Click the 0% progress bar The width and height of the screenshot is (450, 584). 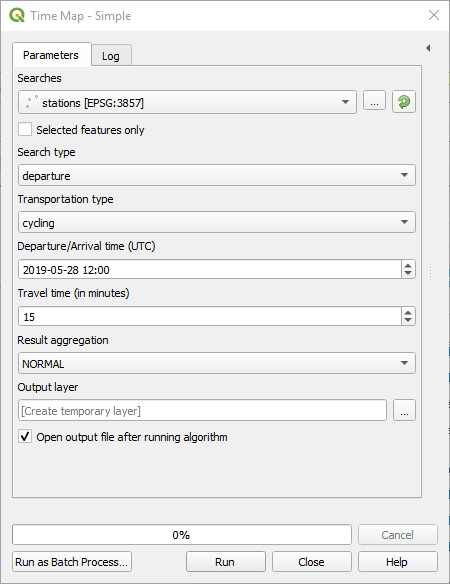point(182,535)
